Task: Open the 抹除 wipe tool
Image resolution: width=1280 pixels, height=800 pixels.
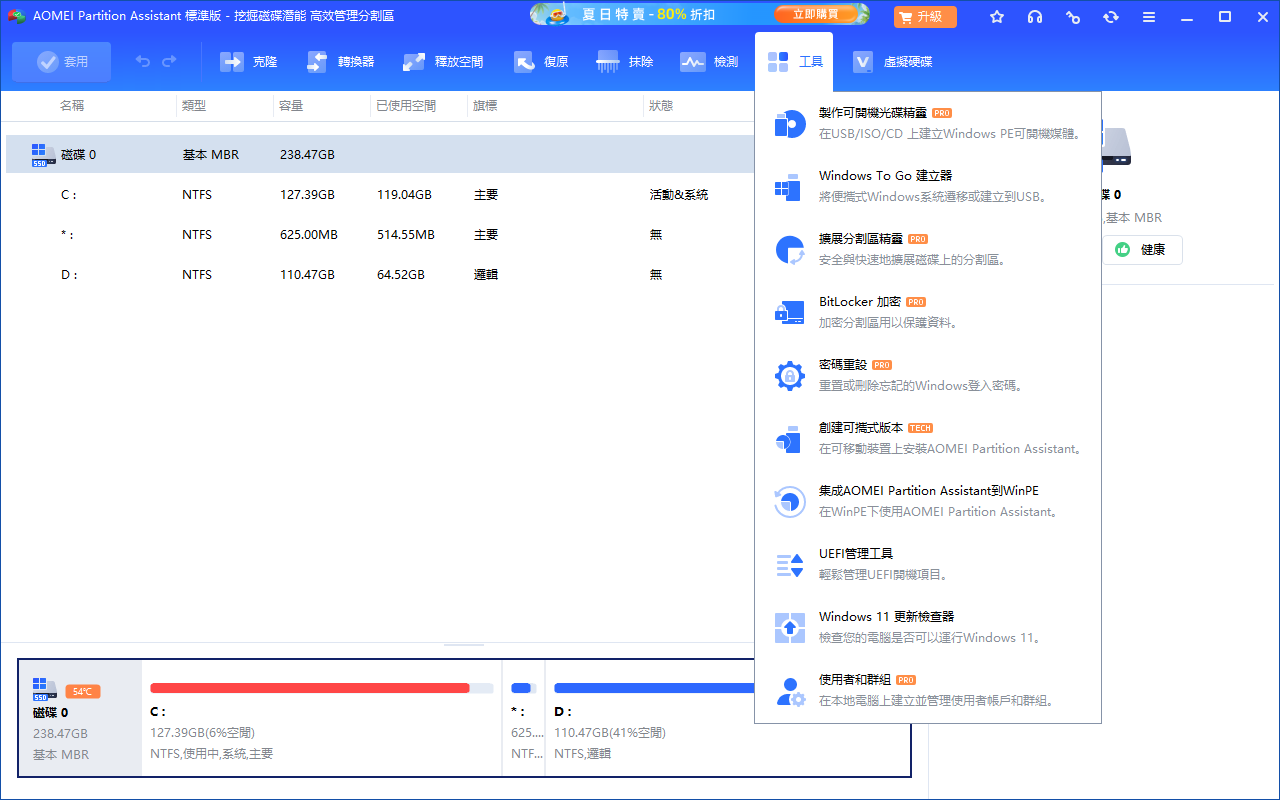Action: pos(625,62)
